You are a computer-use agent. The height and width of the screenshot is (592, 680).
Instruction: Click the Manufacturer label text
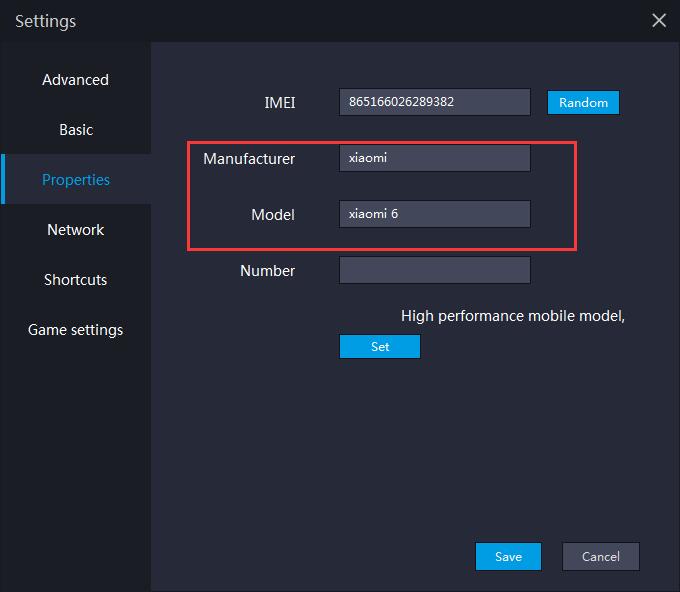tap(249, 159)
